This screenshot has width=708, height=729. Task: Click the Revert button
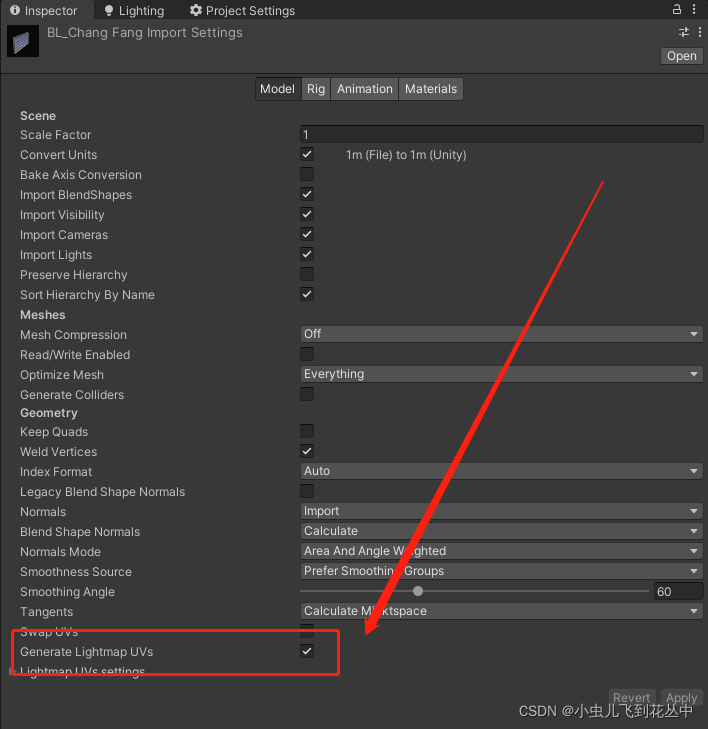click(632, 698)
